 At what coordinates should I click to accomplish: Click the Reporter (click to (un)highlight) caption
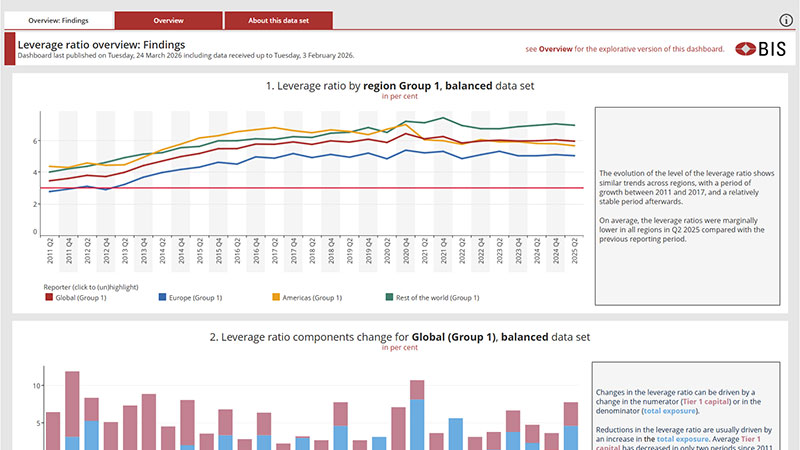click(x=91, y=287)
